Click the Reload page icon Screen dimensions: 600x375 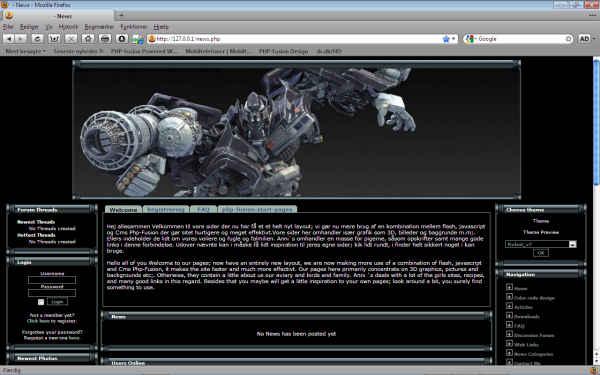pos(37,39)
